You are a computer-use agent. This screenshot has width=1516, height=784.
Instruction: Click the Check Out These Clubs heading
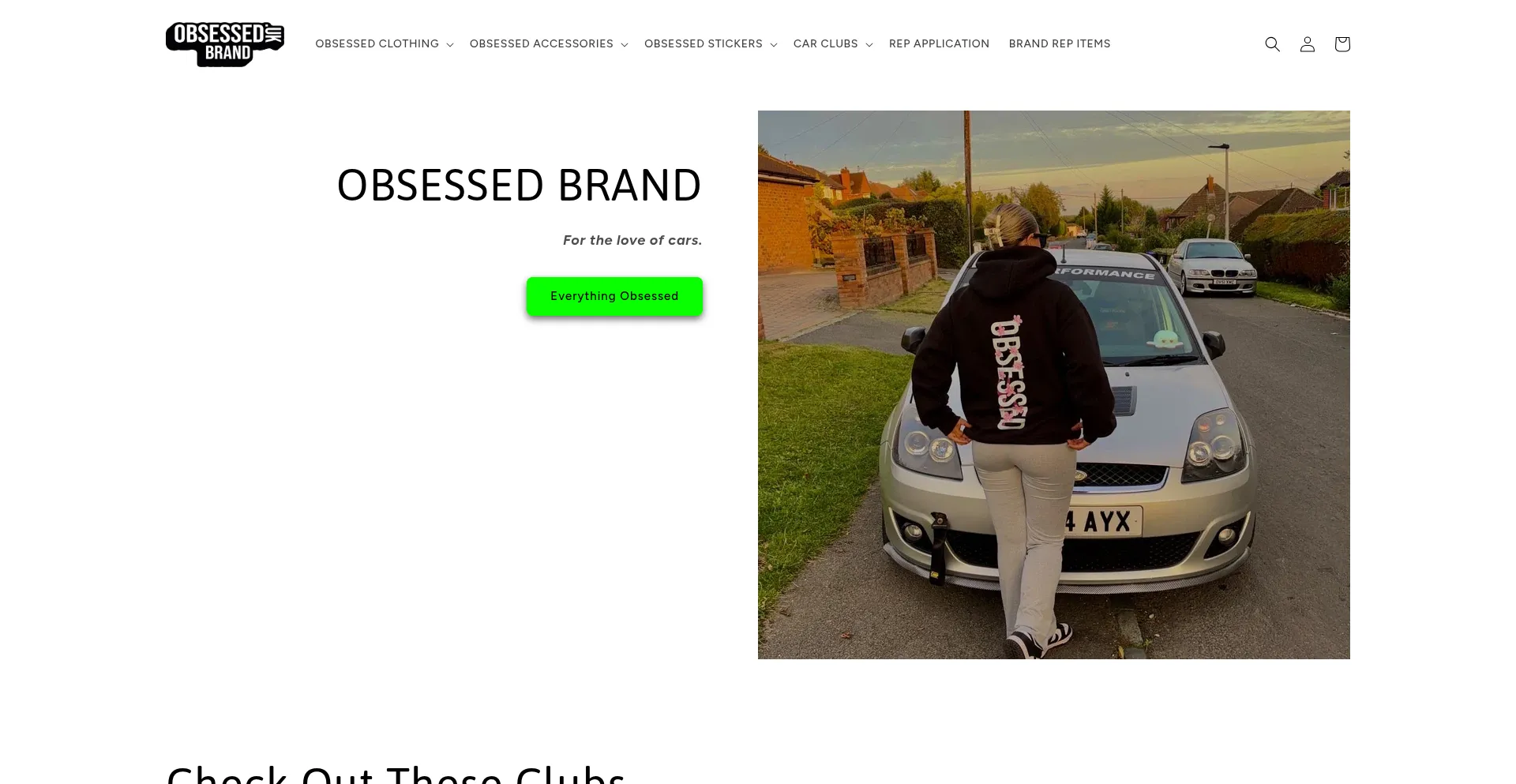coord(396,774)
